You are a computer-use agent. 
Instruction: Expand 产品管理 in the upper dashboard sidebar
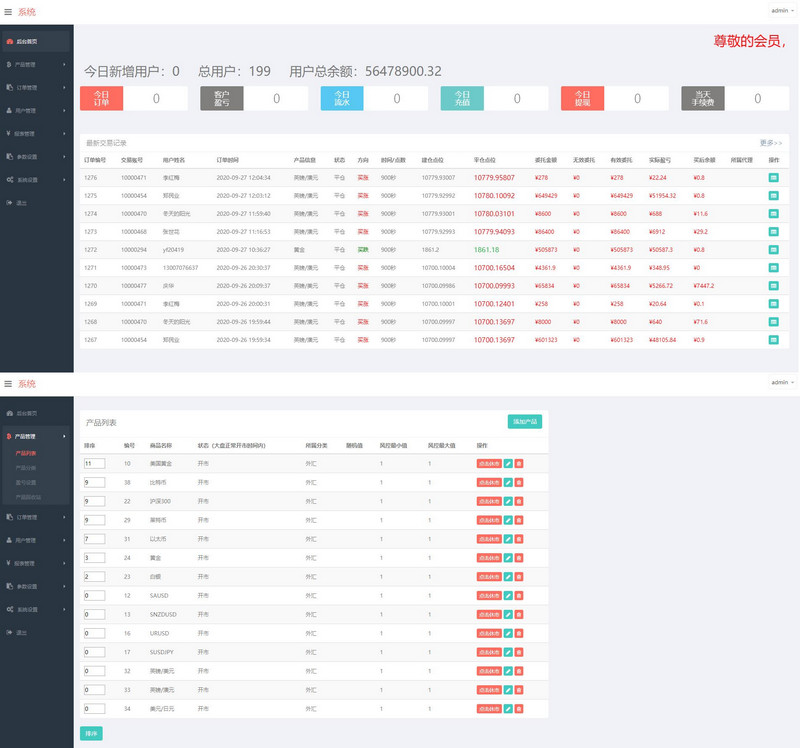click(x=36, y=65)
